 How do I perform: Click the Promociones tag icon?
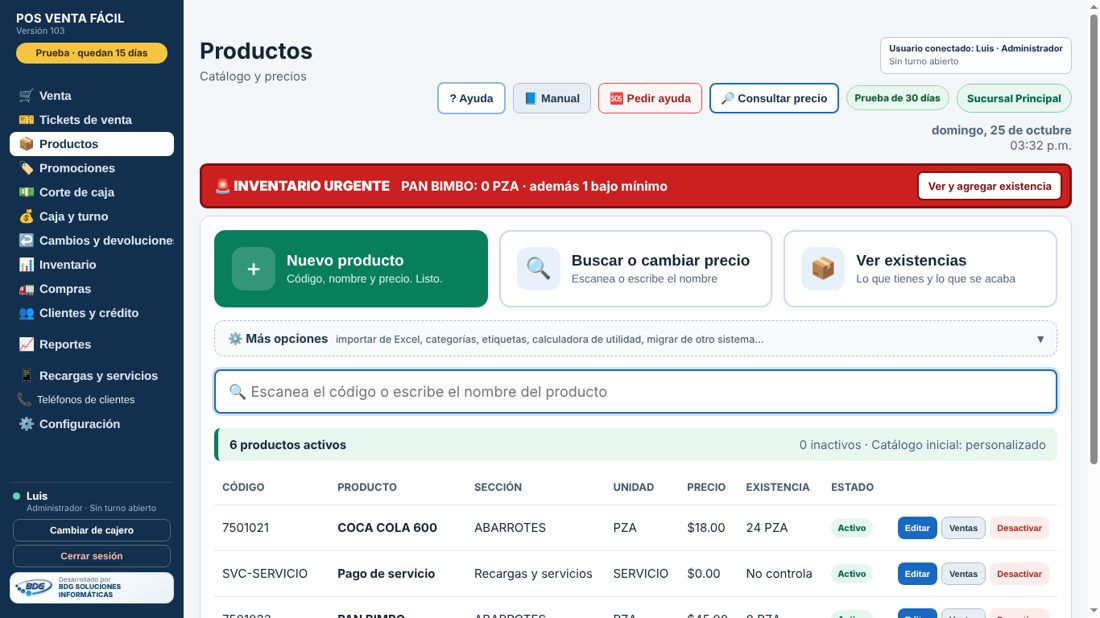[x=26, y=168]
